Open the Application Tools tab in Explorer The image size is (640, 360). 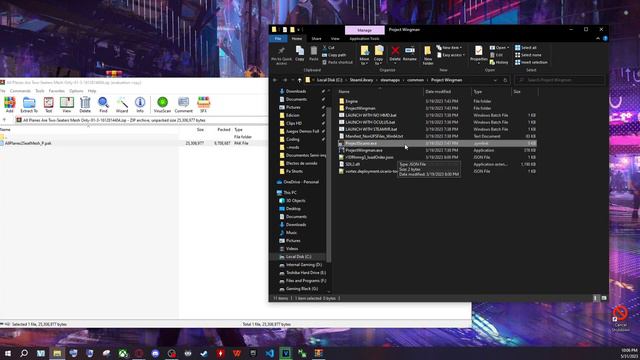pyautogui.click(x=364, y=38)
